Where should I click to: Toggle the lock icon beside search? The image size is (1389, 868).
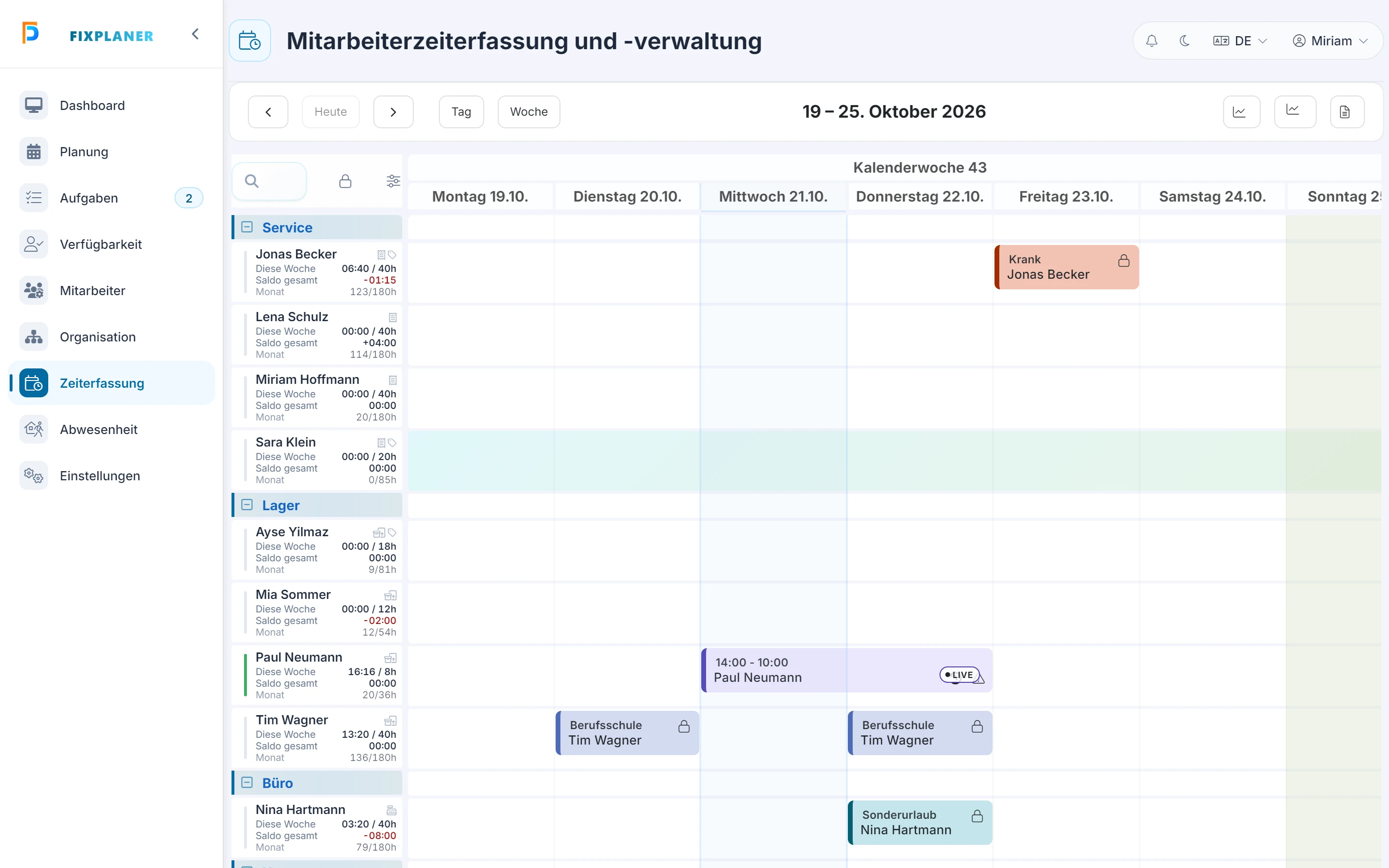point(345,181)
